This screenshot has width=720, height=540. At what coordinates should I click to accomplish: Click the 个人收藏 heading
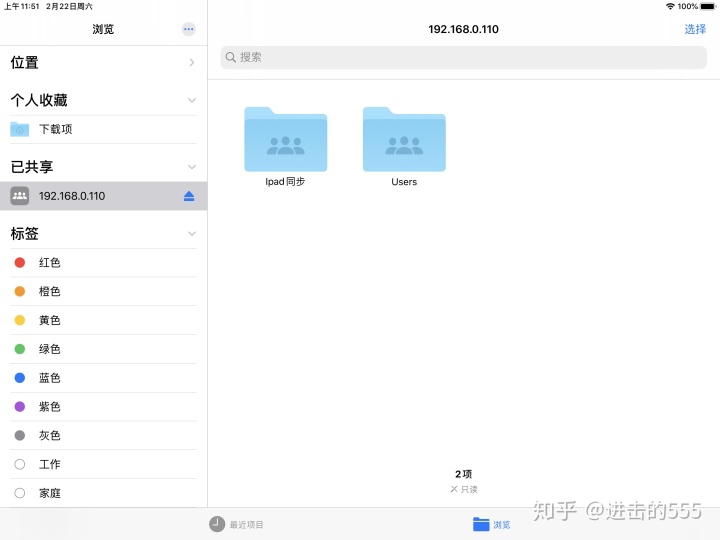(39, 100)
